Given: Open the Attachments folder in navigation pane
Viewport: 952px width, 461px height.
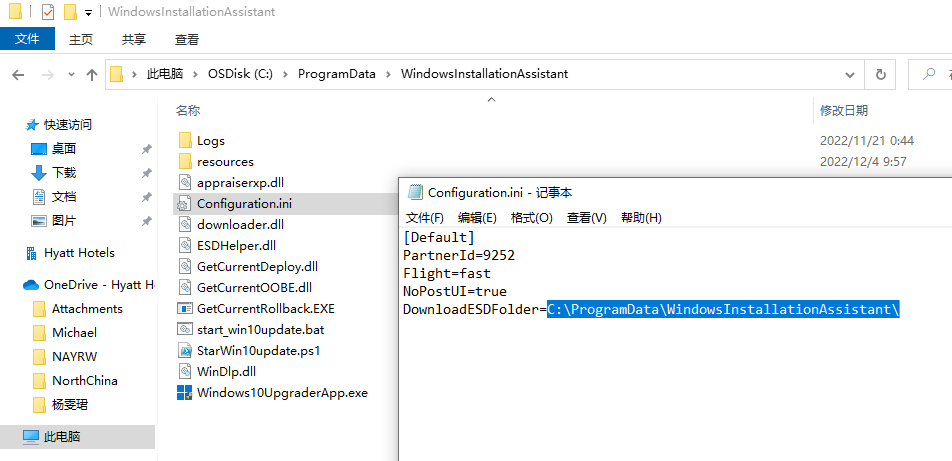Looking at the screenshot, I should [87, 309].
